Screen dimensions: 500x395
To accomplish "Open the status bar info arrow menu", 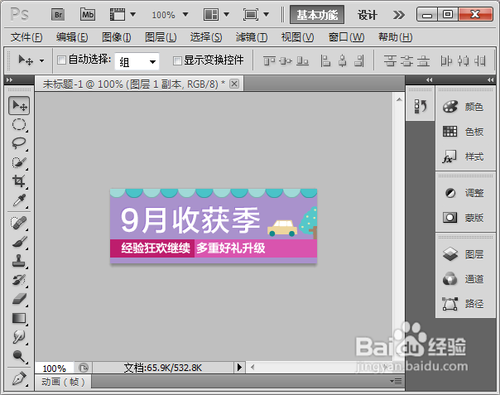I will pyautogui.click(x=239, y=368).
